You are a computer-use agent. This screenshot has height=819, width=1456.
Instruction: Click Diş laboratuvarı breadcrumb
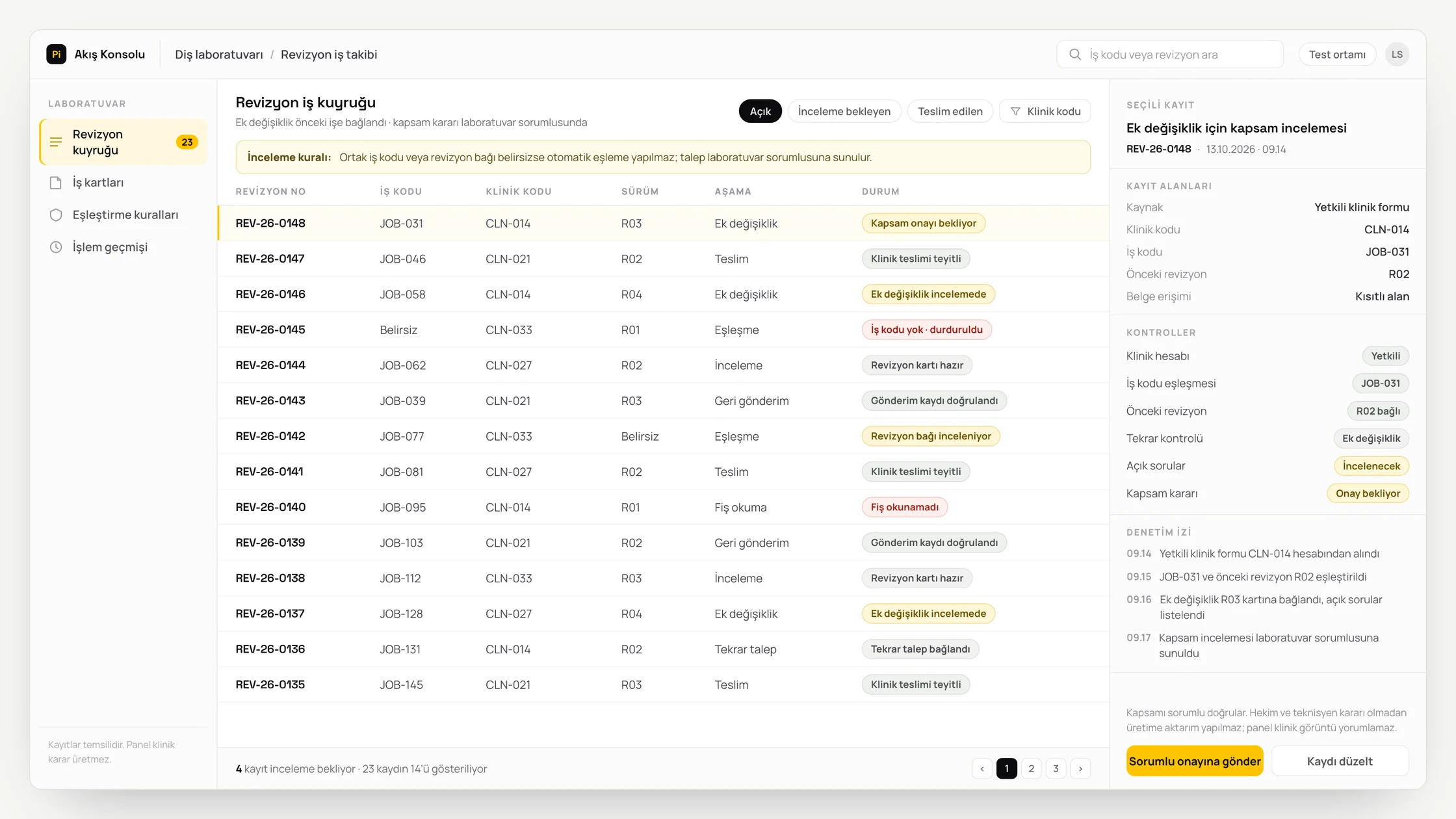[219, 55]
